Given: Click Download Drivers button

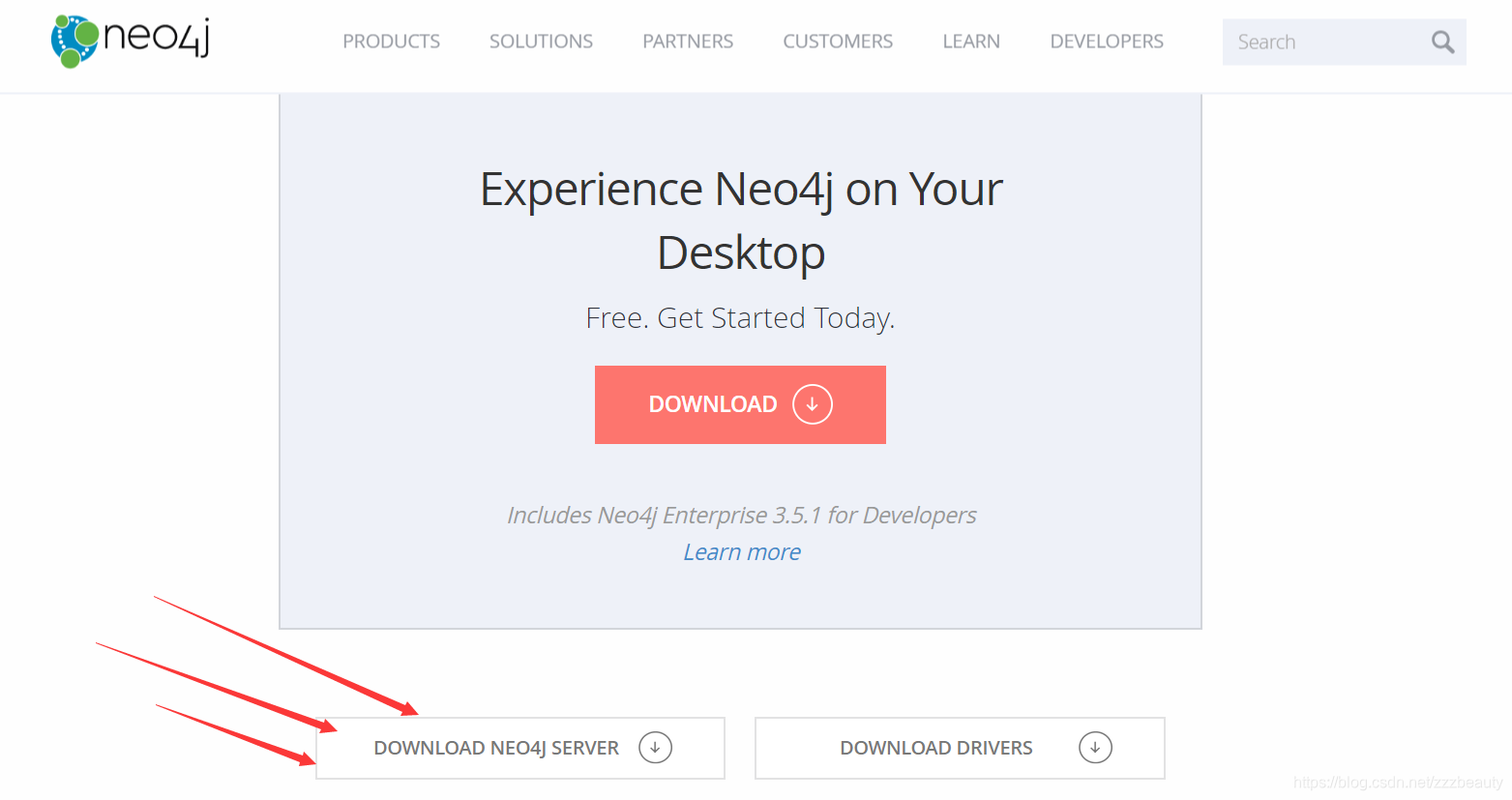Looking at the screenshot, I should click(960, 748).
